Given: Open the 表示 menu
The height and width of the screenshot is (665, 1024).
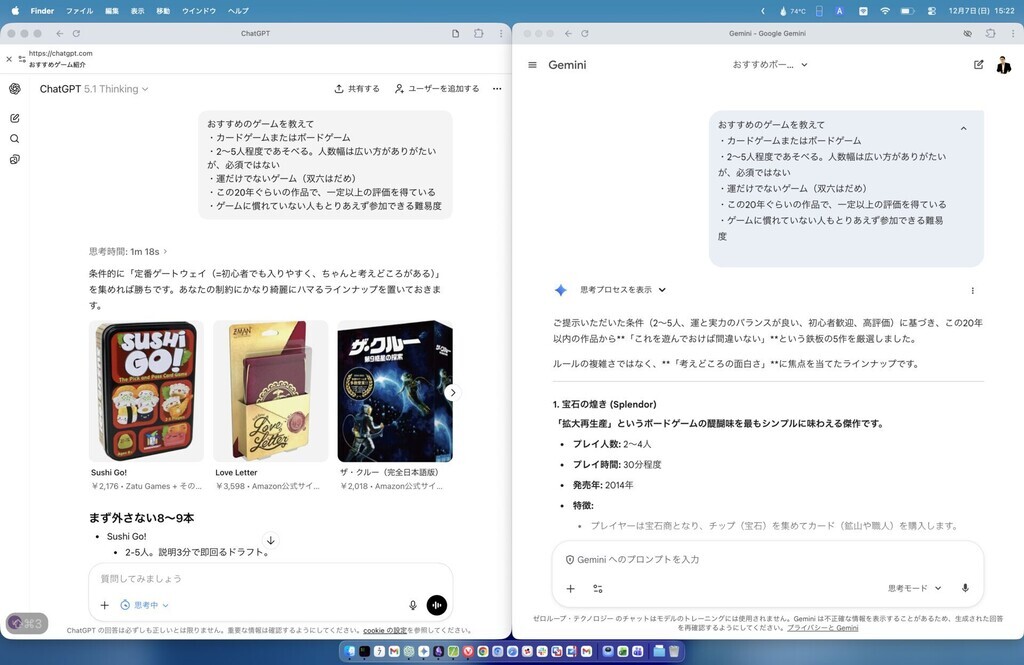Looking at the screenshot, I should pyautogui.click(x=137, y=10).
